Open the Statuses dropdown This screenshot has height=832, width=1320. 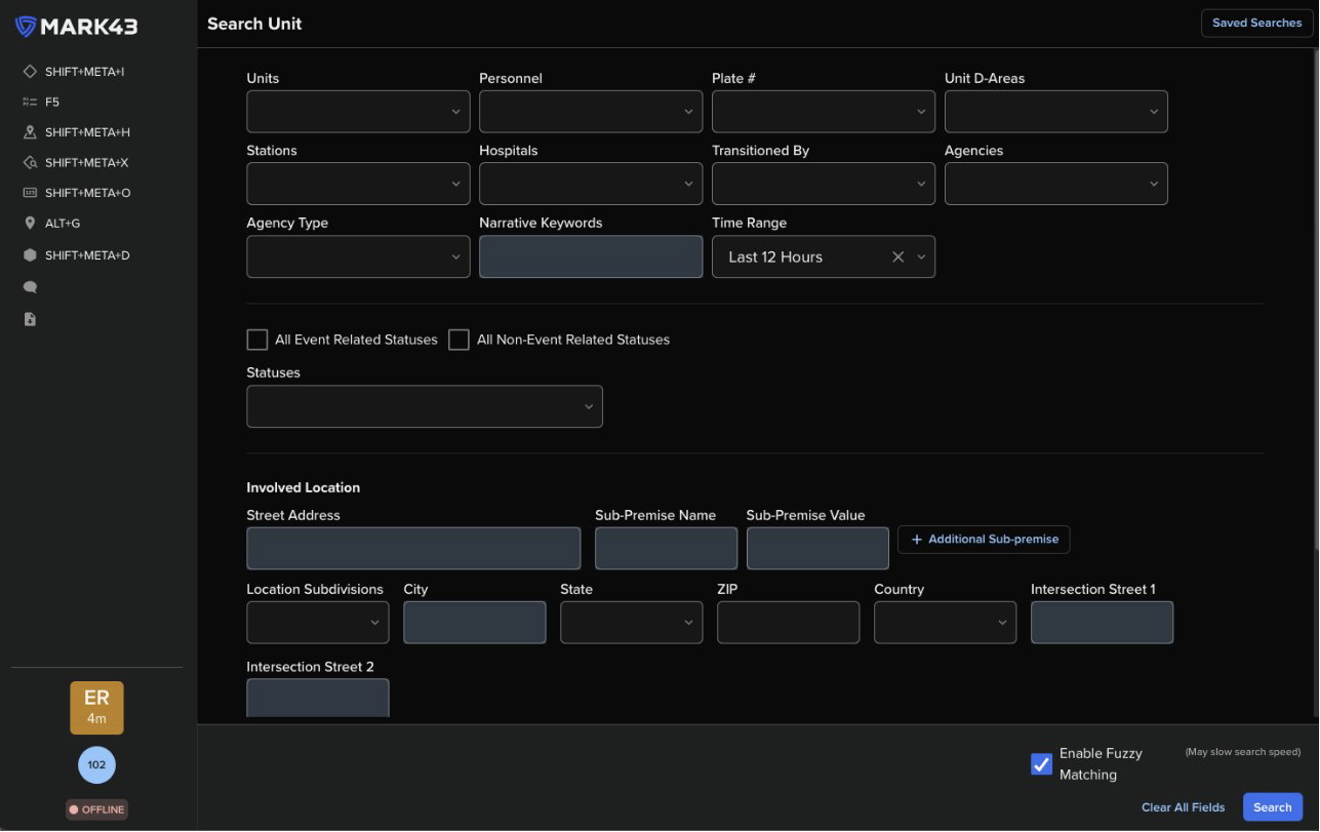pyautogui.click(x=424, y=406)
